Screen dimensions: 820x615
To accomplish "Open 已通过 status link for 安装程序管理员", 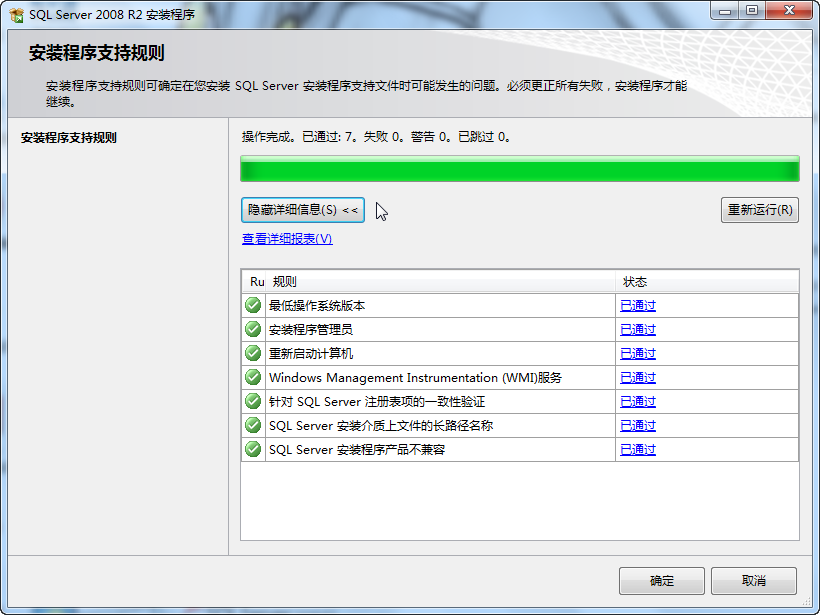I will [x=637, y=329].
